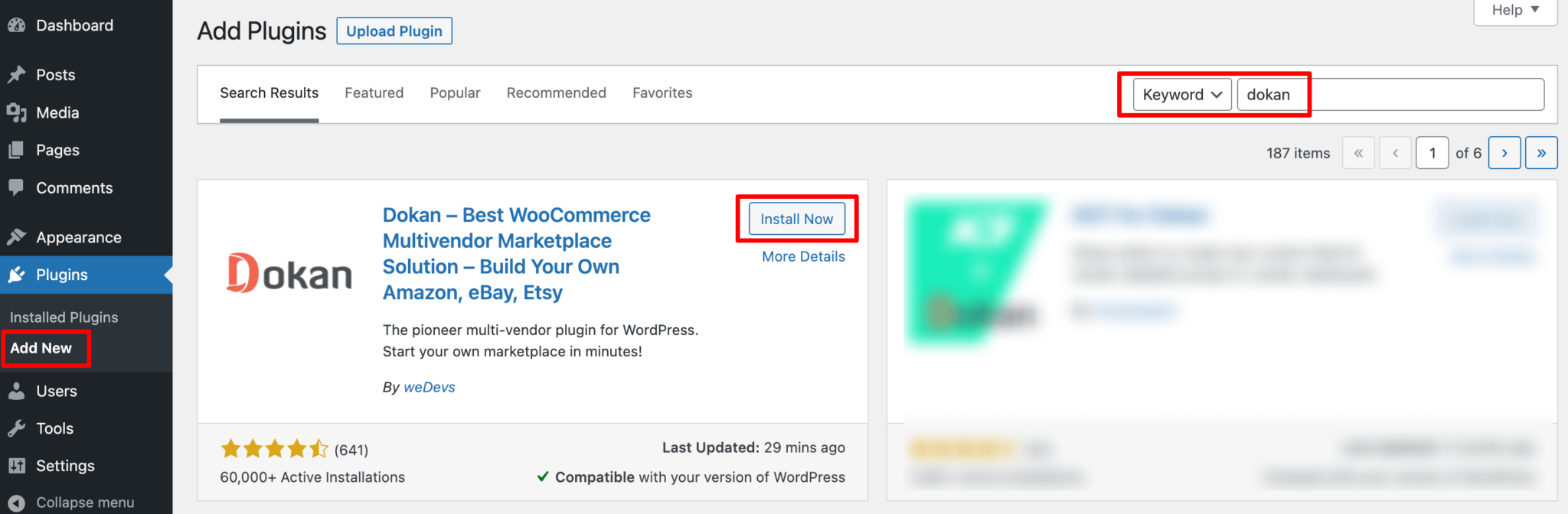1568x514 pixels.
Task: View the Recommended plugins tab
Action: click(556, 93)
